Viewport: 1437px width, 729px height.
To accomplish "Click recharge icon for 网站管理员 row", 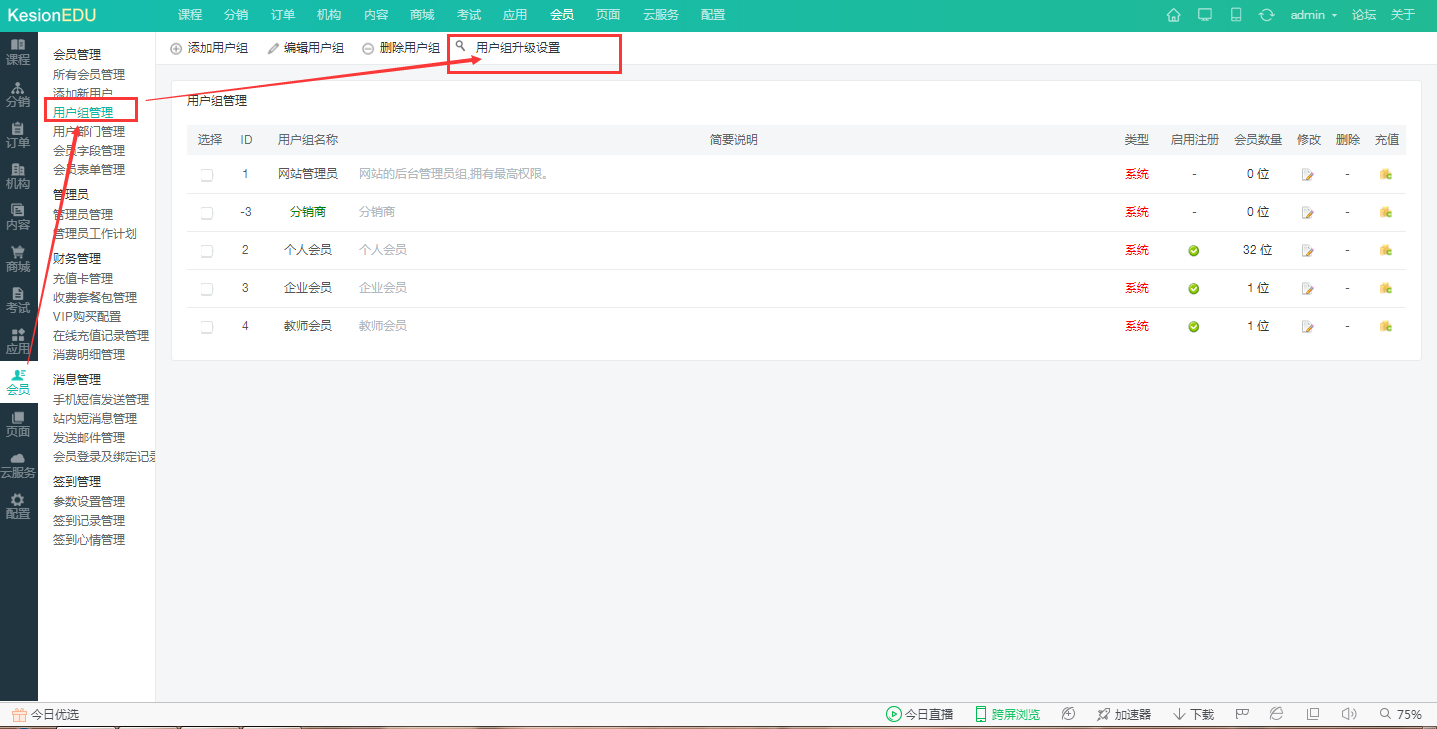I will pos(1386,174).
